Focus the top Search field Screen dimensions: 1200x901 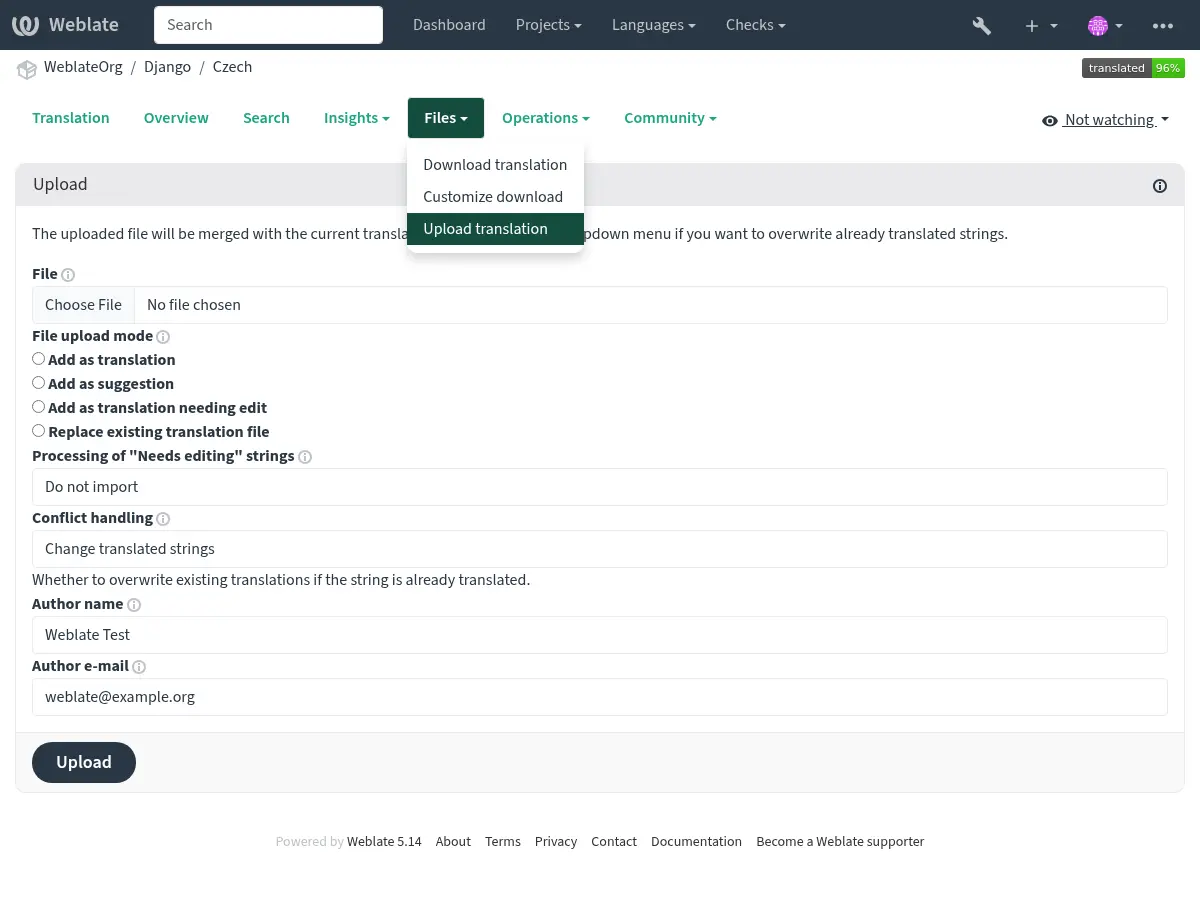click(268, 25)
